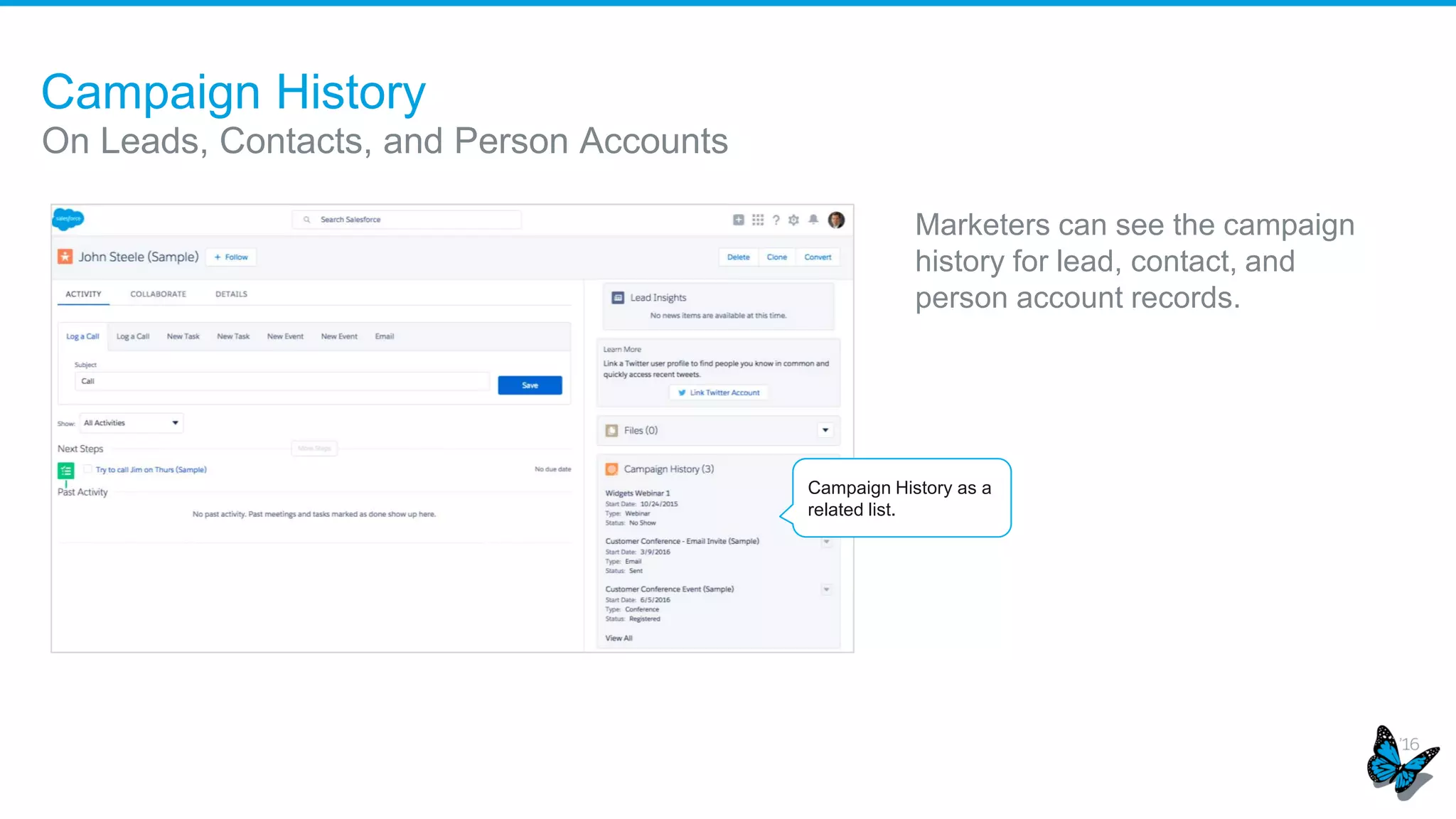Viewport: 1456px width, 819px height.
Task: Switch to the COLLABORATE tab
Action: 158,294
